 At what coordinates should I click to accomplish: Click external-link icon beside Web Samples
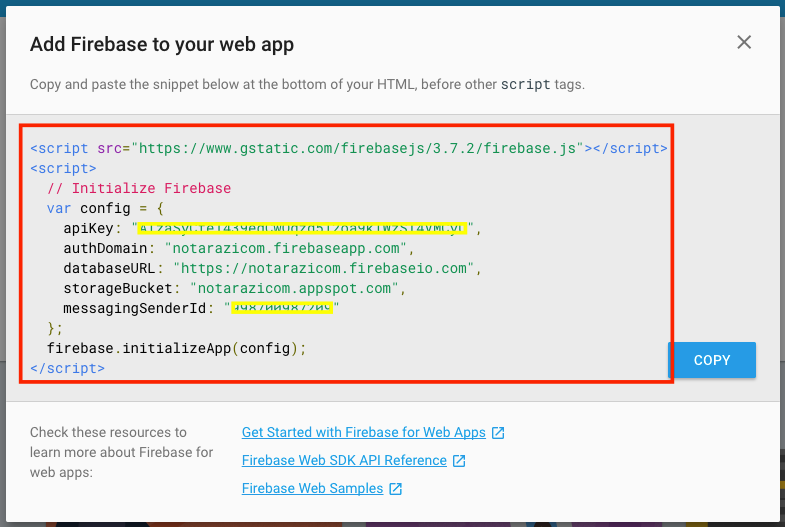[396, 489]
